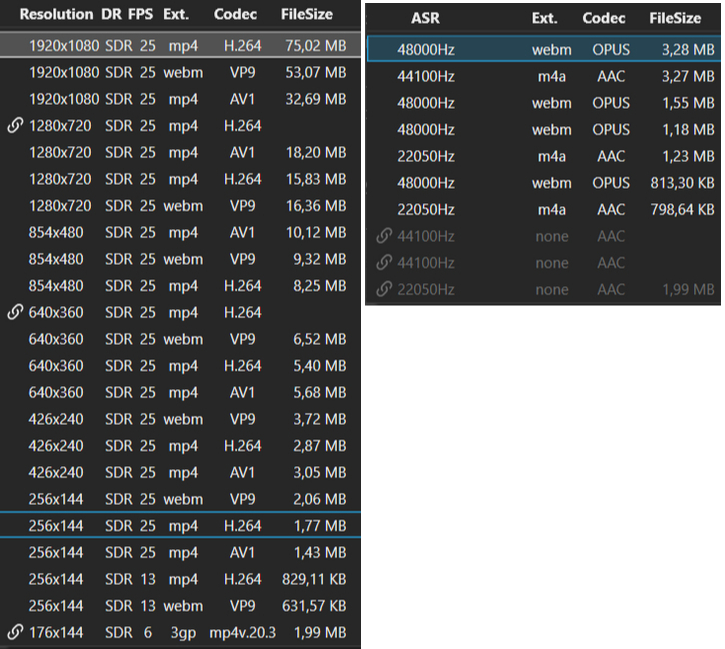The height and width of the screenshot is (649, 725).
Task: Click link icon on second disabled 44100Hz AAC row
Action: tap(384, 263)
